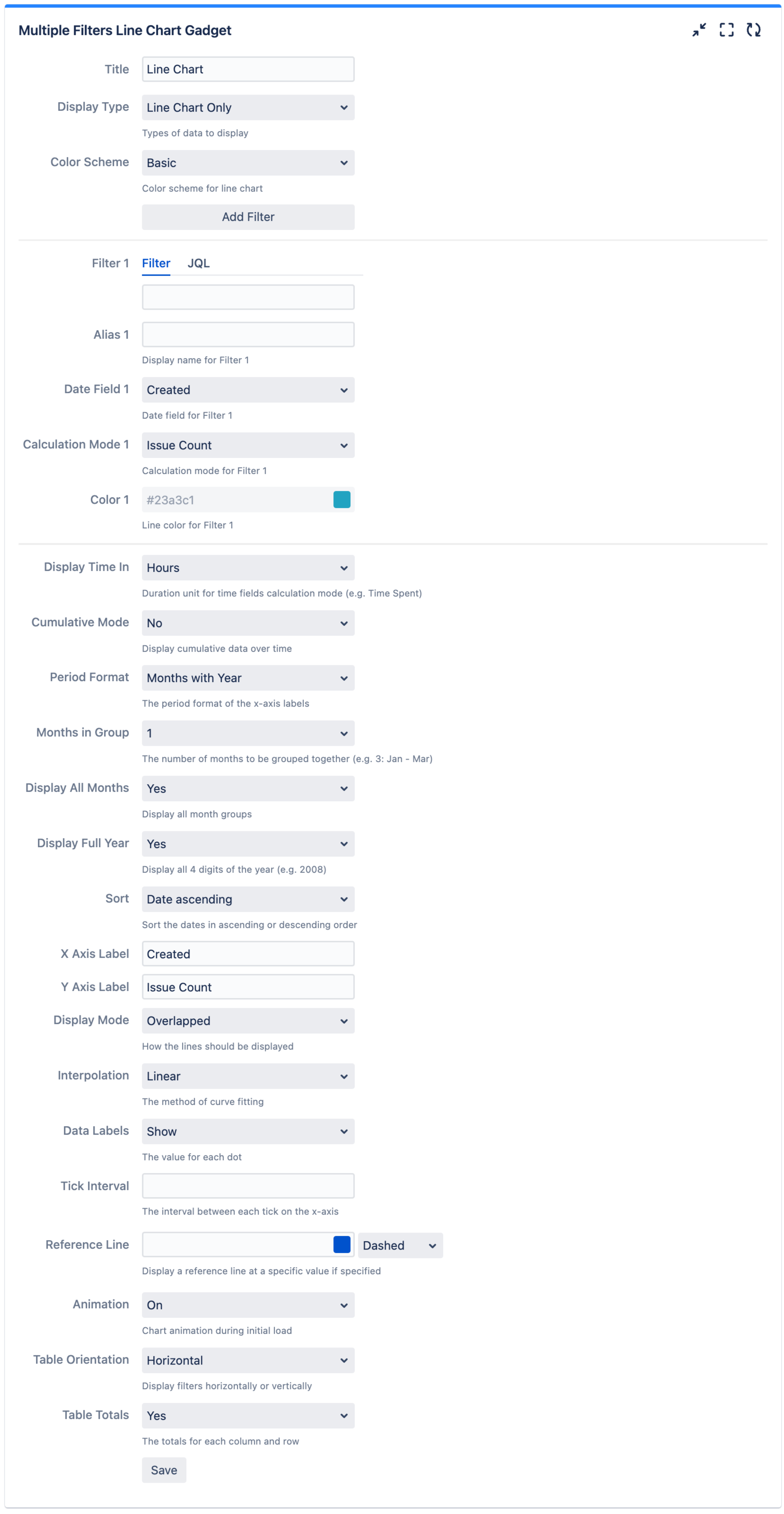784x1514 pixels.
Task: Toggle Animation setting for the chart
Action: pos(247,1304)
